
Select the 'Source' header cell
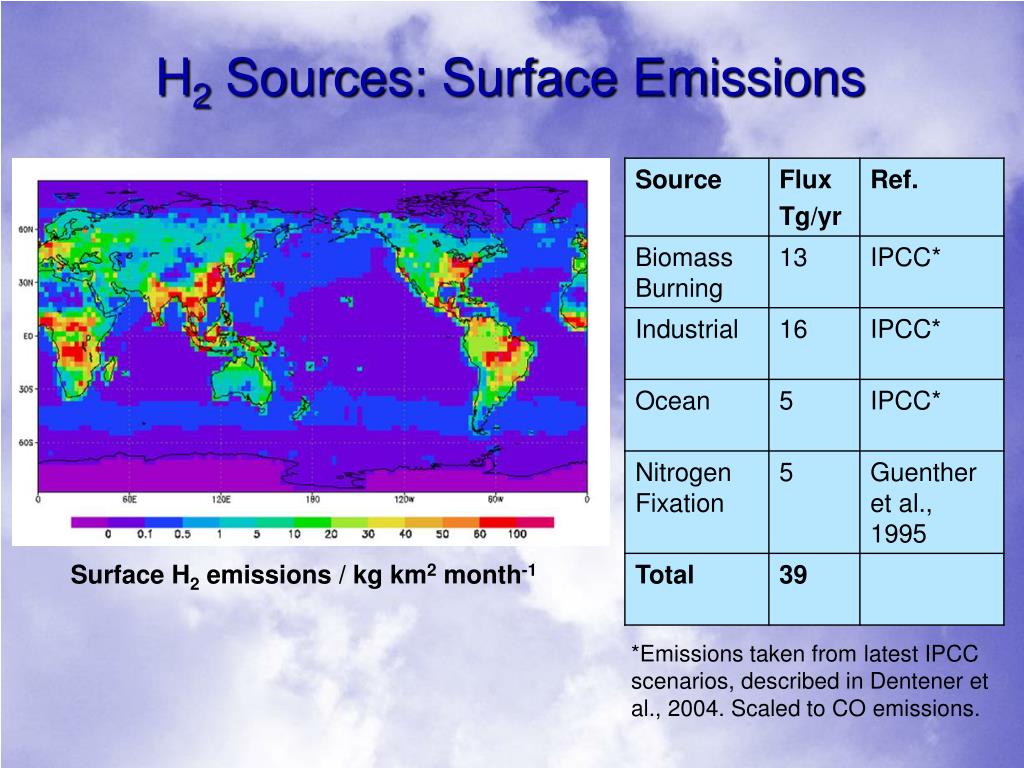(697, 197)
